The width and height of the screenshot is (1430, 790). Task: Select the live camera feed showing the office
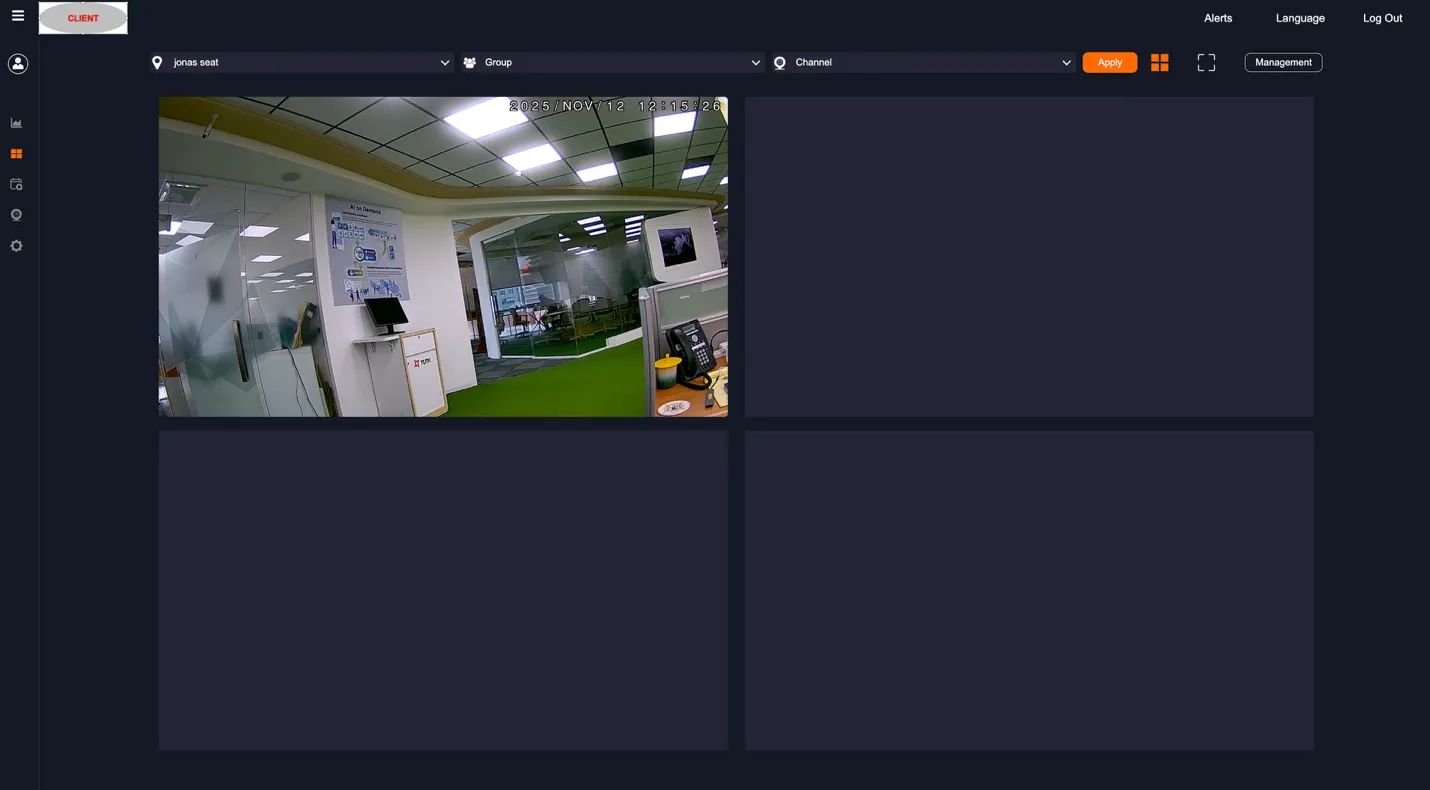click(443, 256)
